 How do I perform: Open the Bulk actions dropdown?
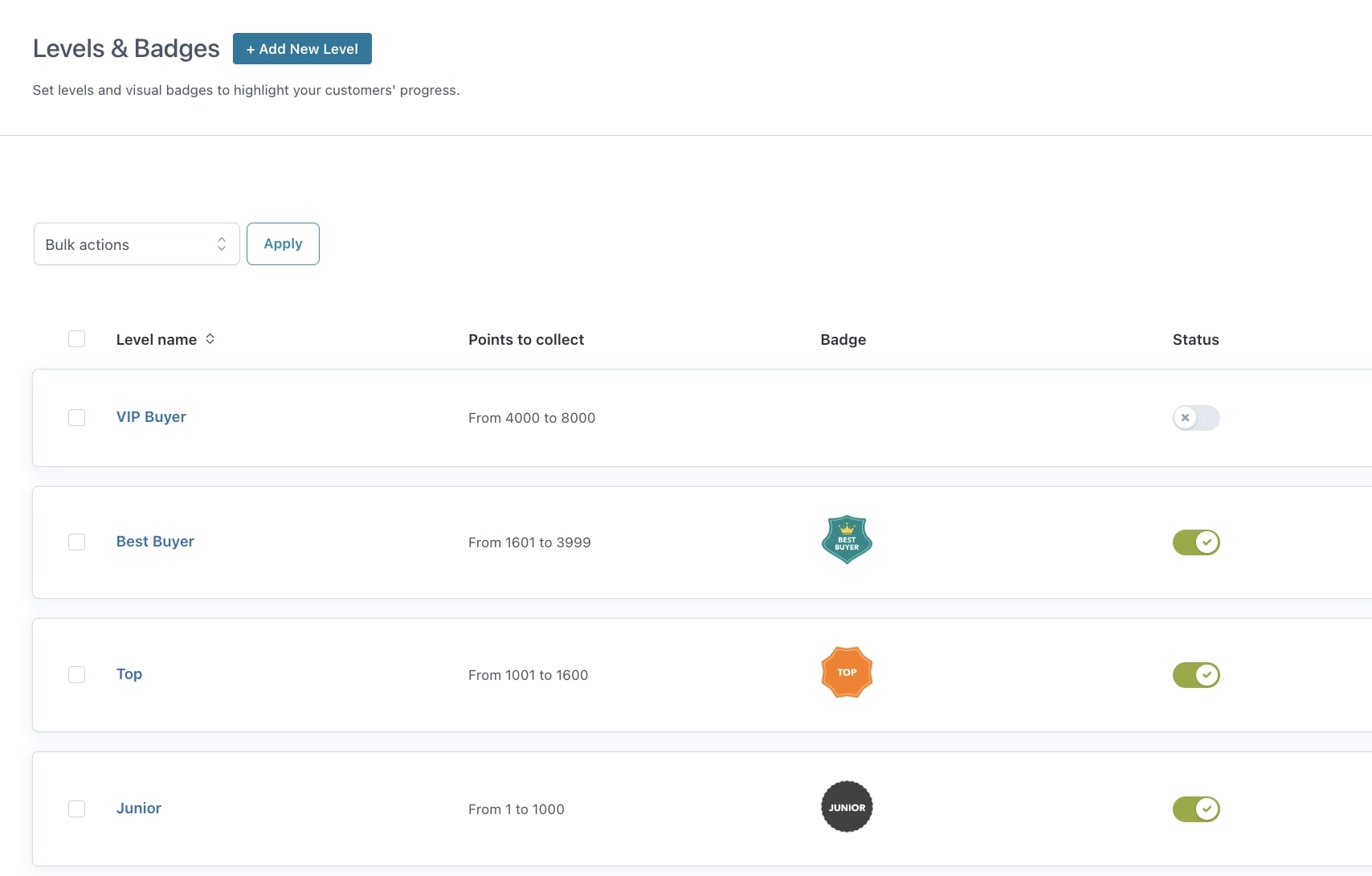[137, 244]
